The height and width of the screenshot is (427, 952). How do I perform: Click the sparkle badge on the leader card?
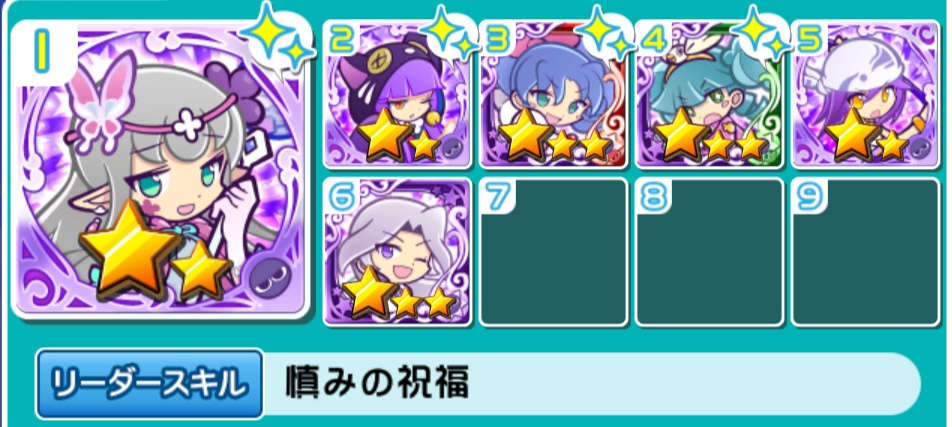coord(277,35)
